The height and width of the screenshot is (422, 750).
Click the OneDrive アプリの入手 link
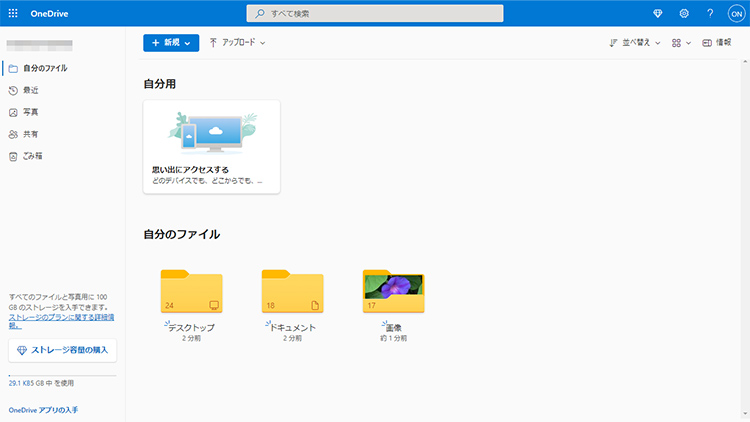pyautogui.click(x=43, y=410)
